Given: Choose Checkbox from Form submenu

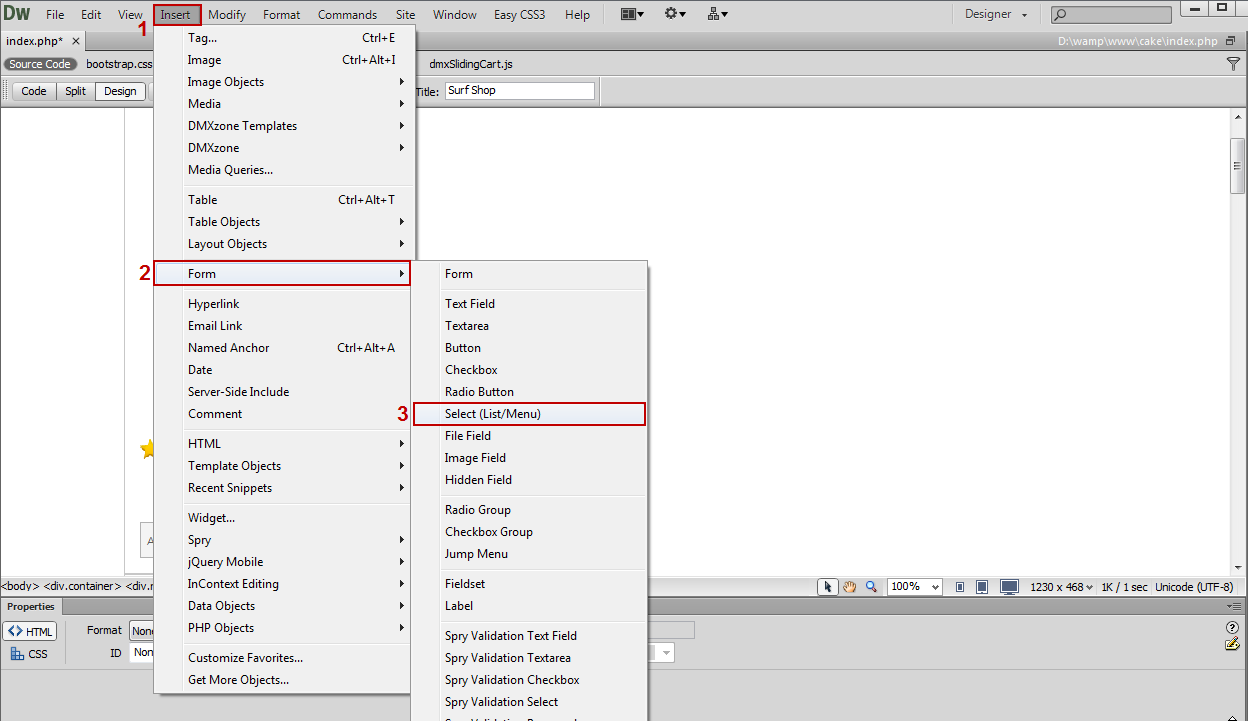Looking at the screenshot, I should coord(530,370).
